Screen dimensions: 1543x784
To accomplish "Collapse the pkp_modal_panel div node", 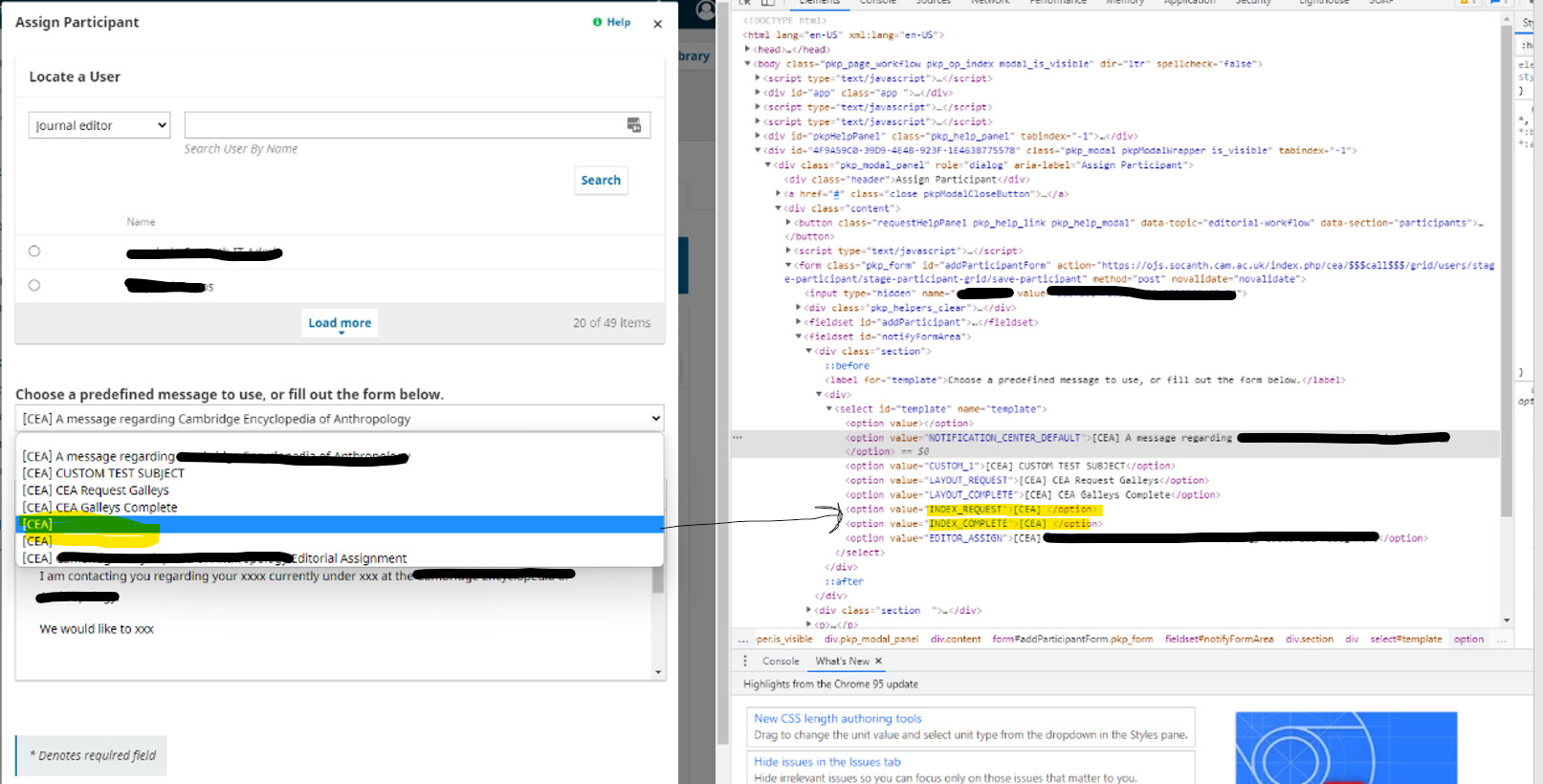I will pyautogui.click(x=767, y=164).
